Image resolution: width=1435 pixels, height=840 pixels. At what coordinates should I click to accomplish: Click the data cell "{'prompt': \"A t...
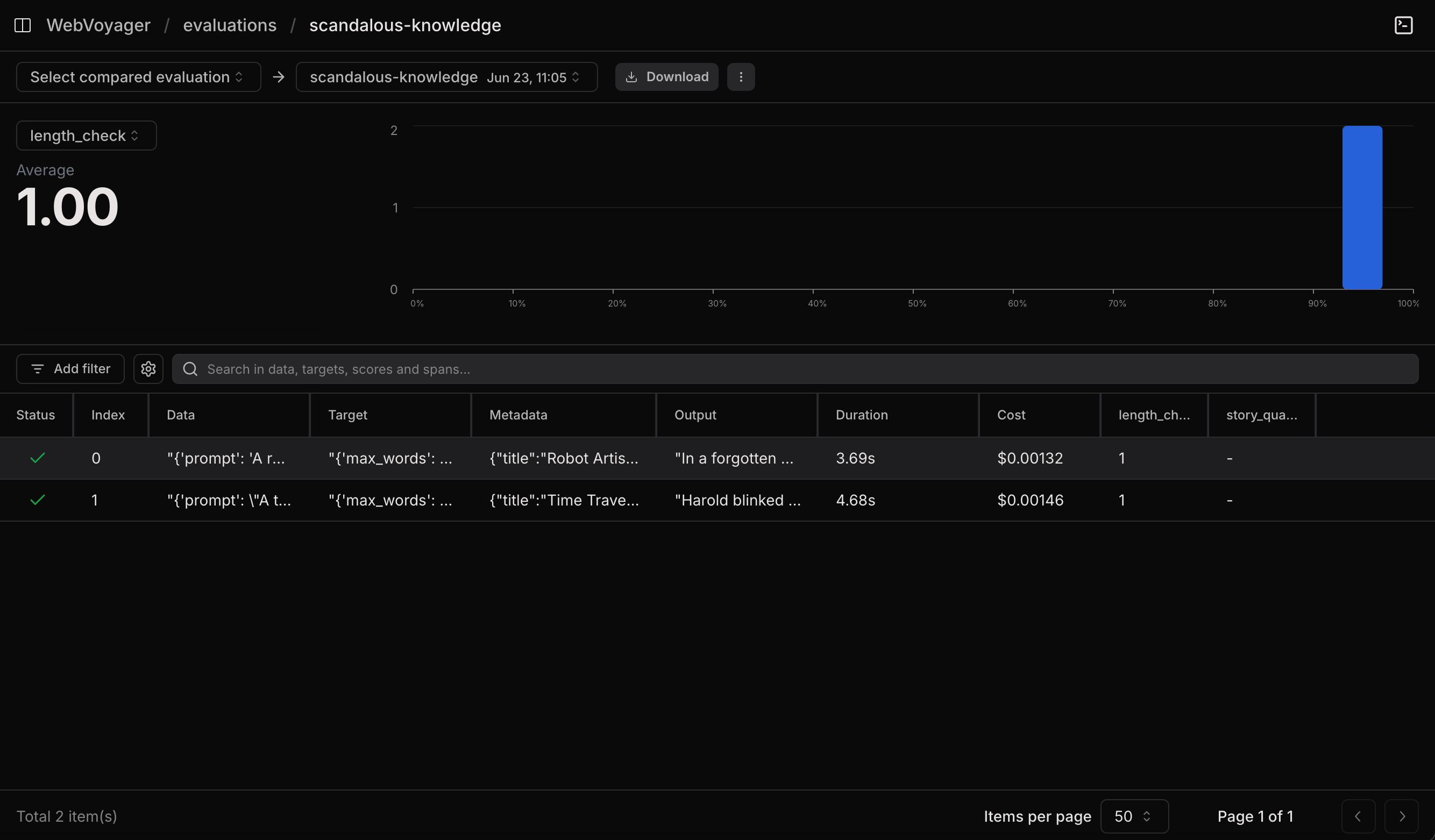point(229,500)
